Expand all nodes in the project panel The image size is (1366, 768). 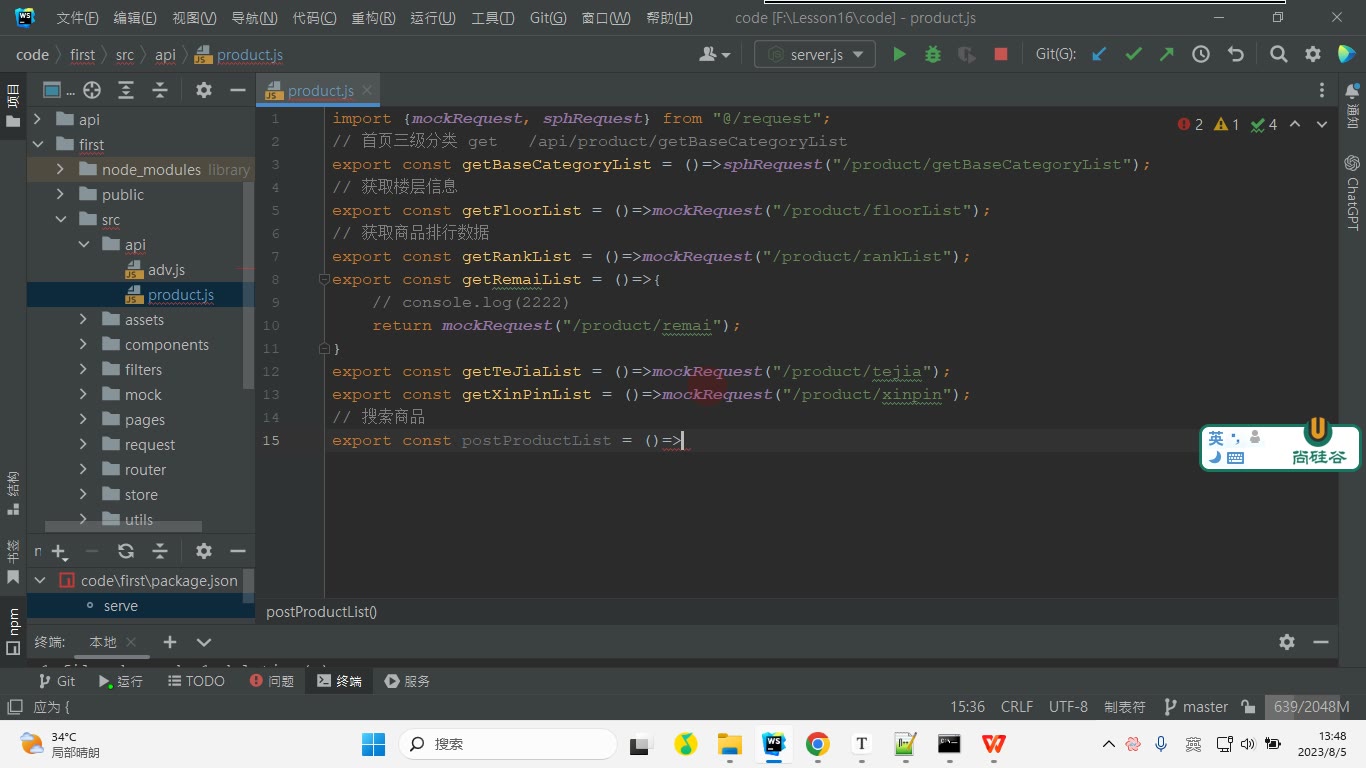126,90
